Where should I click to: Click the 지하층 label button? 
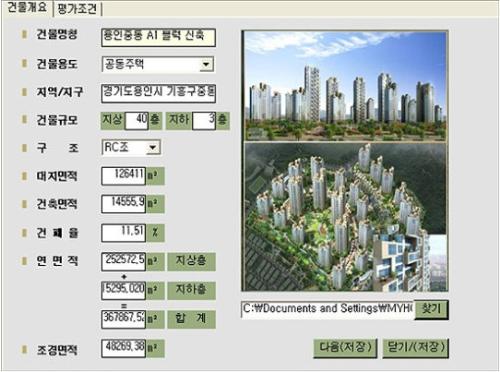(x=191, y=290)
